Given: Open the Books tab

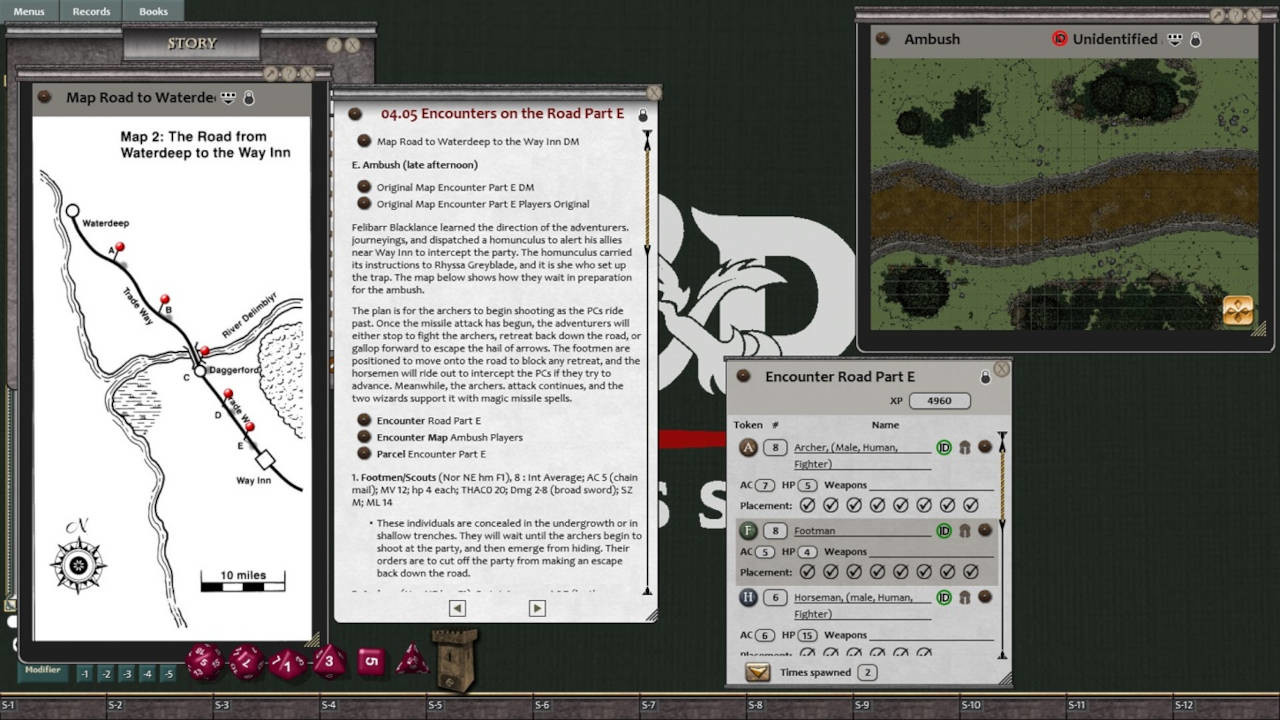Looking at the screenshot, I should (x=152, y=11).
